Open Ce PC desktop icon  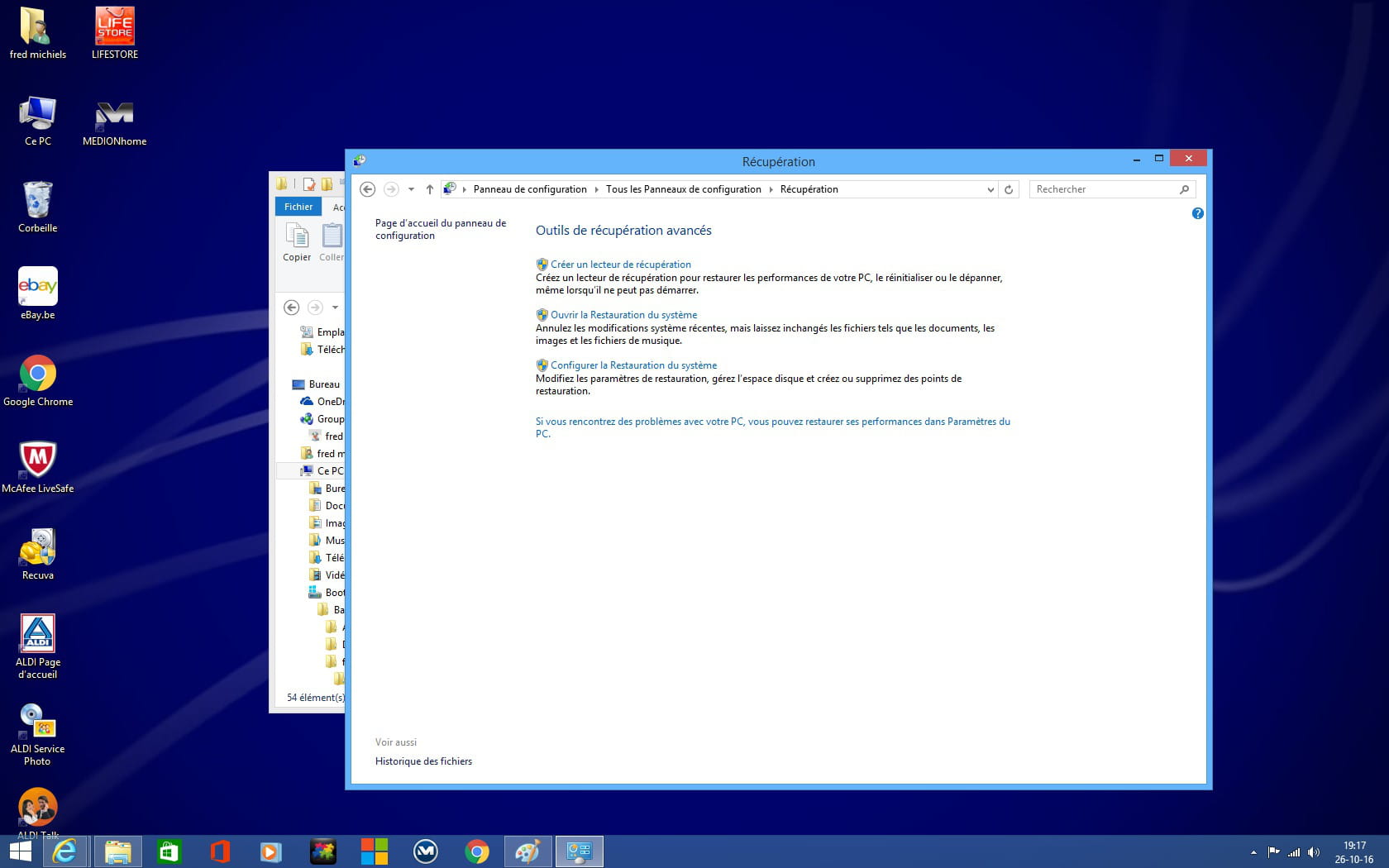coord(37,121)
